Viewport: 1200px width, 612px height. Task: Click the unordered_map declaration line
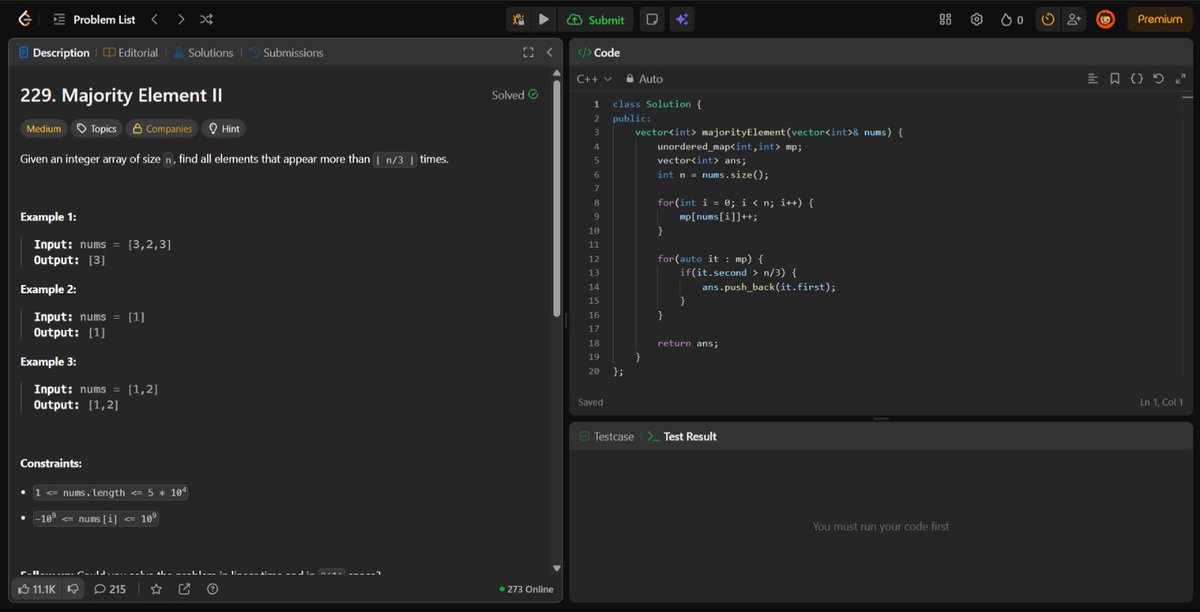pyautogui.click(x=729, y=146)
